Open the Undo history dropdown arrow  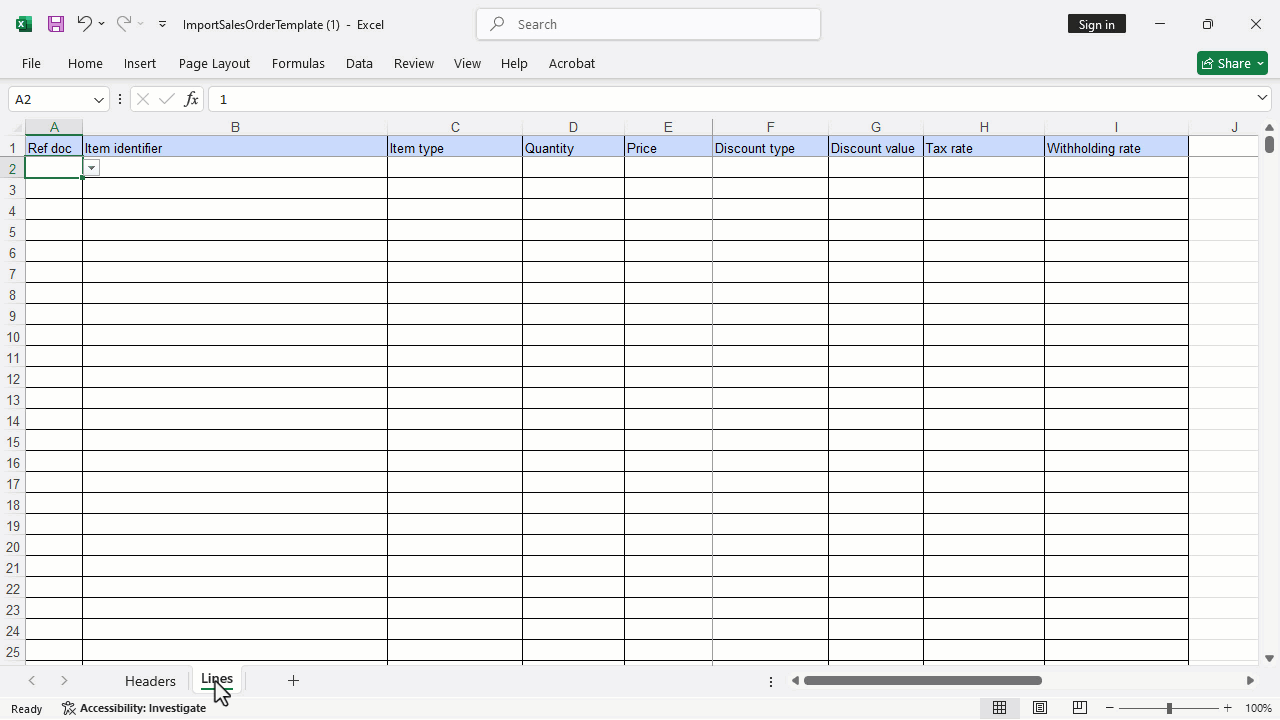(x=101, y=24)
